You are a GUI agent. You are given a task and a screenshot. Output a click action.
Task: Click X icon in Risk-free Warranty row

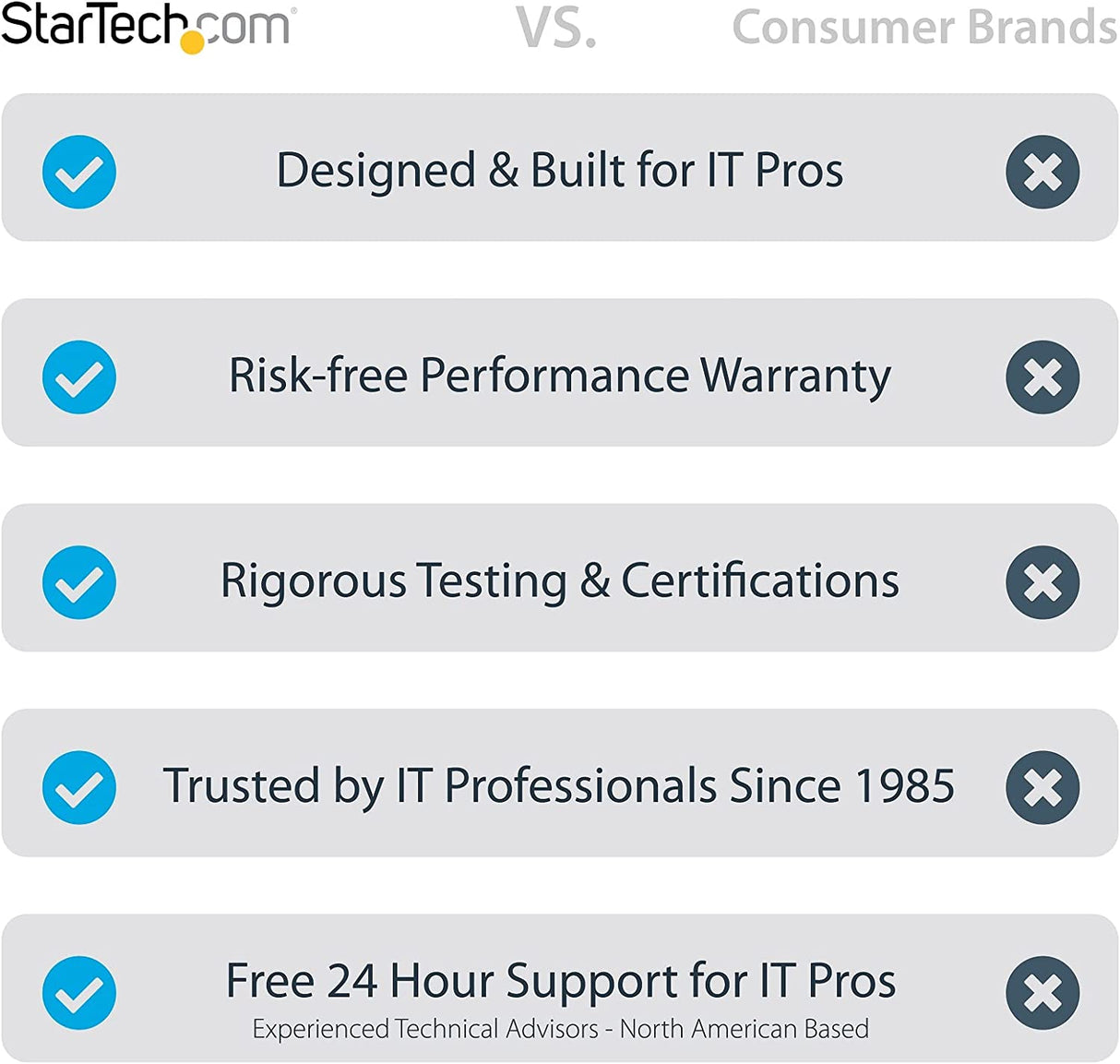(1043, 377)
